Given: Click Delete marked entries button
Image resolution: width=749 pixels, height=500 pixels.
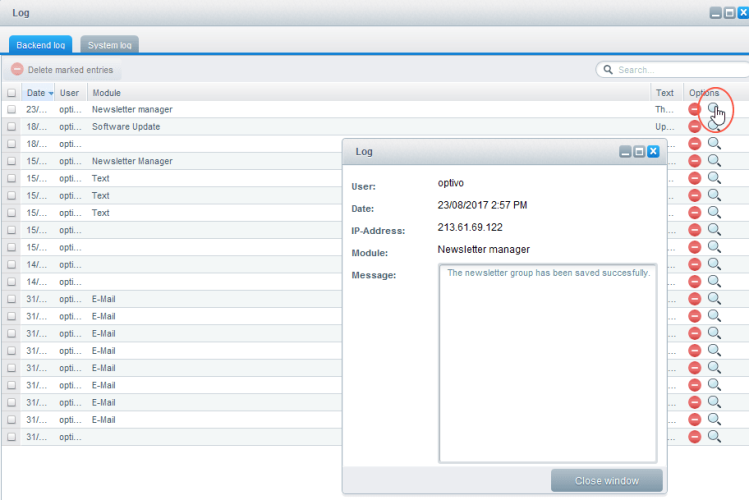Looking at the screenshot, I should (x=62, y=70).
